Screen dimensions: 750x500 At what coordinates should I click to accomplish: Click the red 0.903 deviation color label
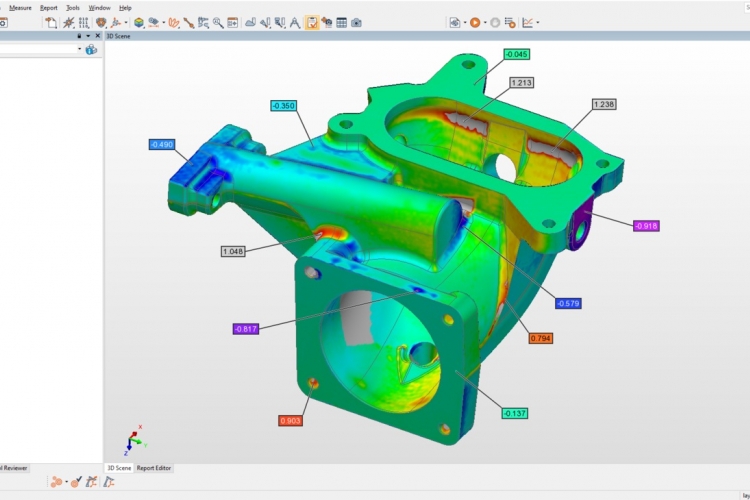[292, 421]
